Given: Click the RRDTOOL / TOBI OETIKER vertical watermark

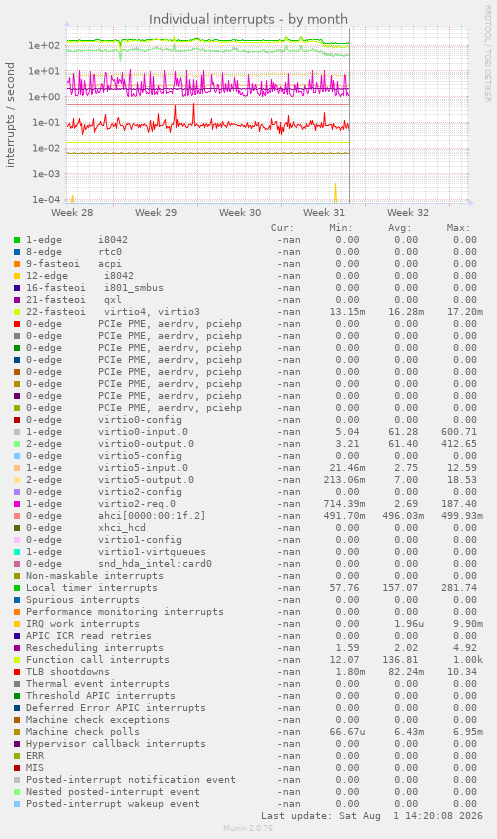Looking at the screenshot, I should click(x=487, y=54).
